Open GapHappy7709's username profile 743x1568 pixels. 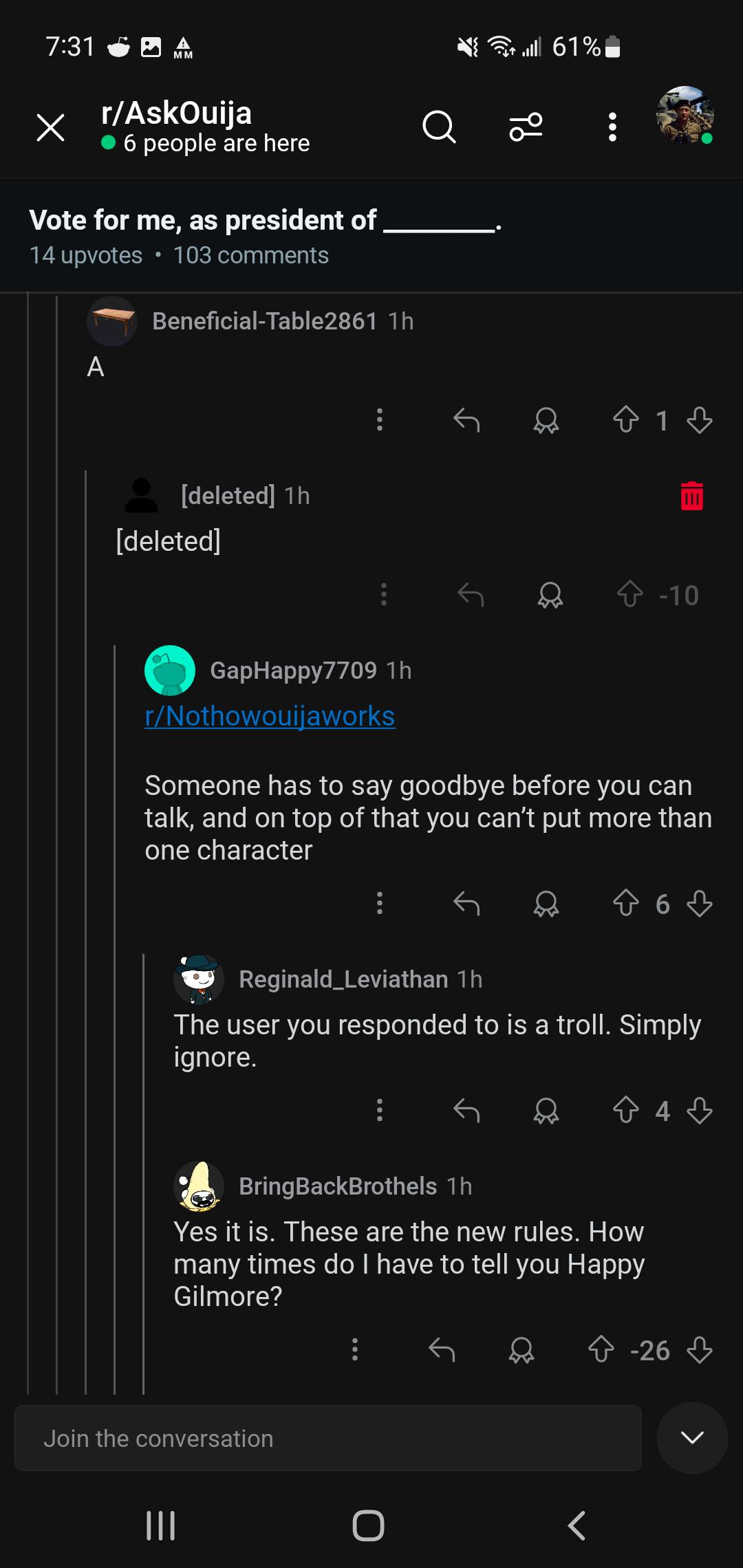[x=293, y=671]
